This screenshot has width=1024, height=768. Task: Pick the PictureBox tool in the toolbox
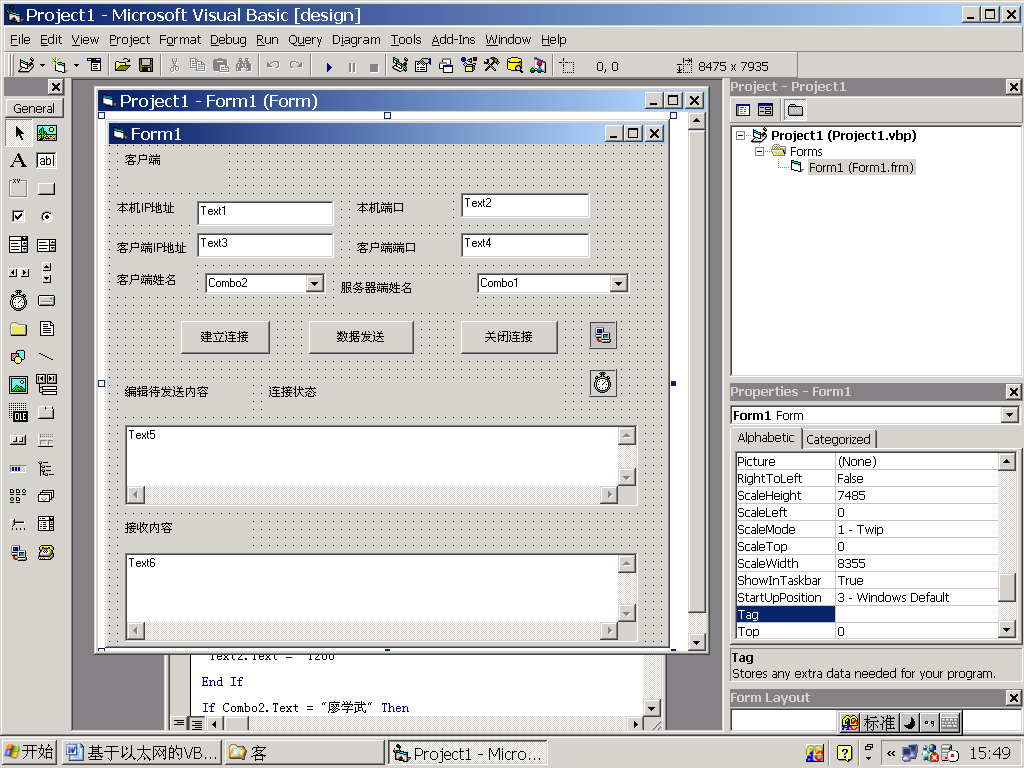click(46, 133)
